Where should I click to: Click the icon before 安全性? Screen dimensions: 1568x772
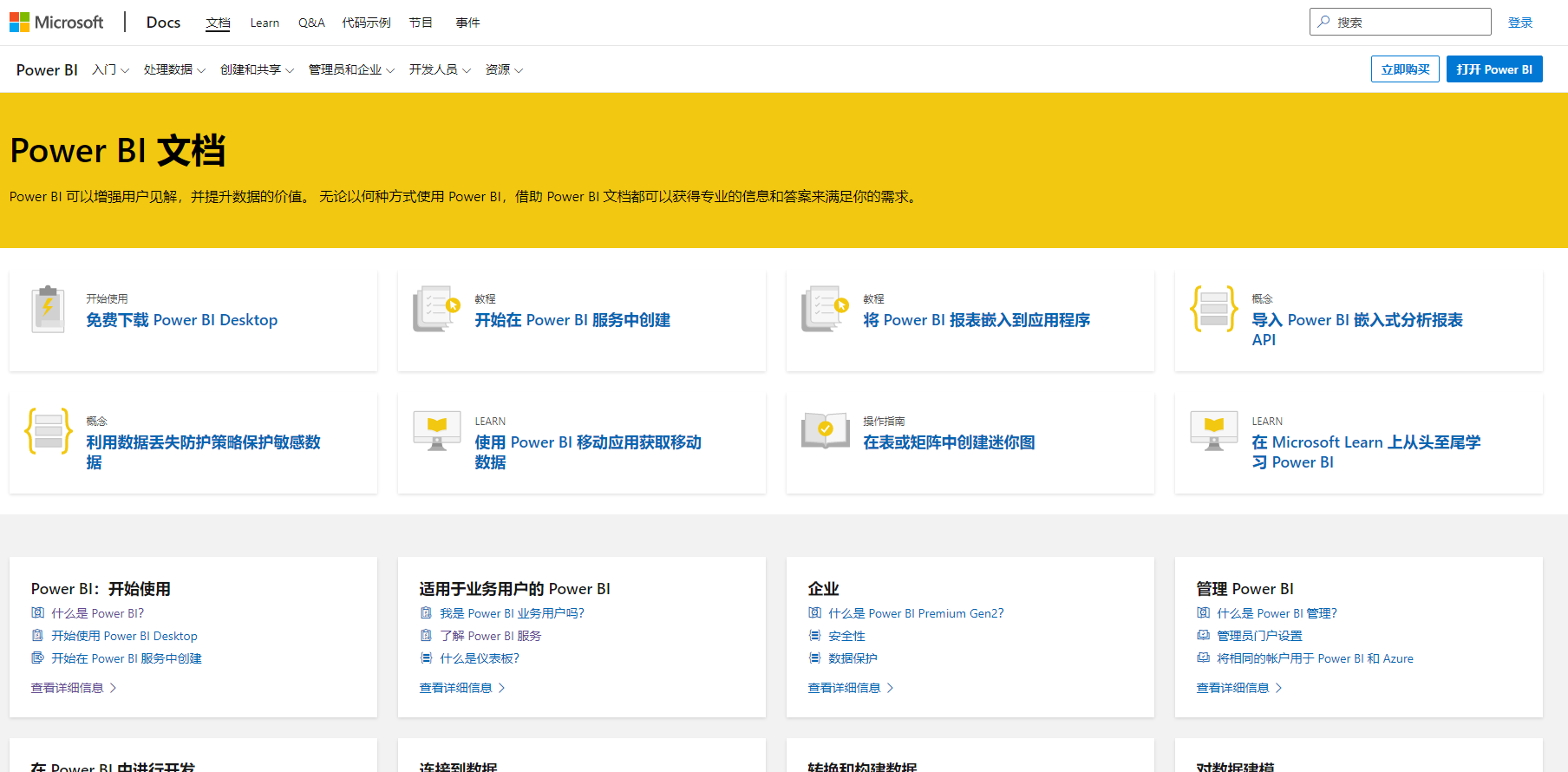click(814, 636)
